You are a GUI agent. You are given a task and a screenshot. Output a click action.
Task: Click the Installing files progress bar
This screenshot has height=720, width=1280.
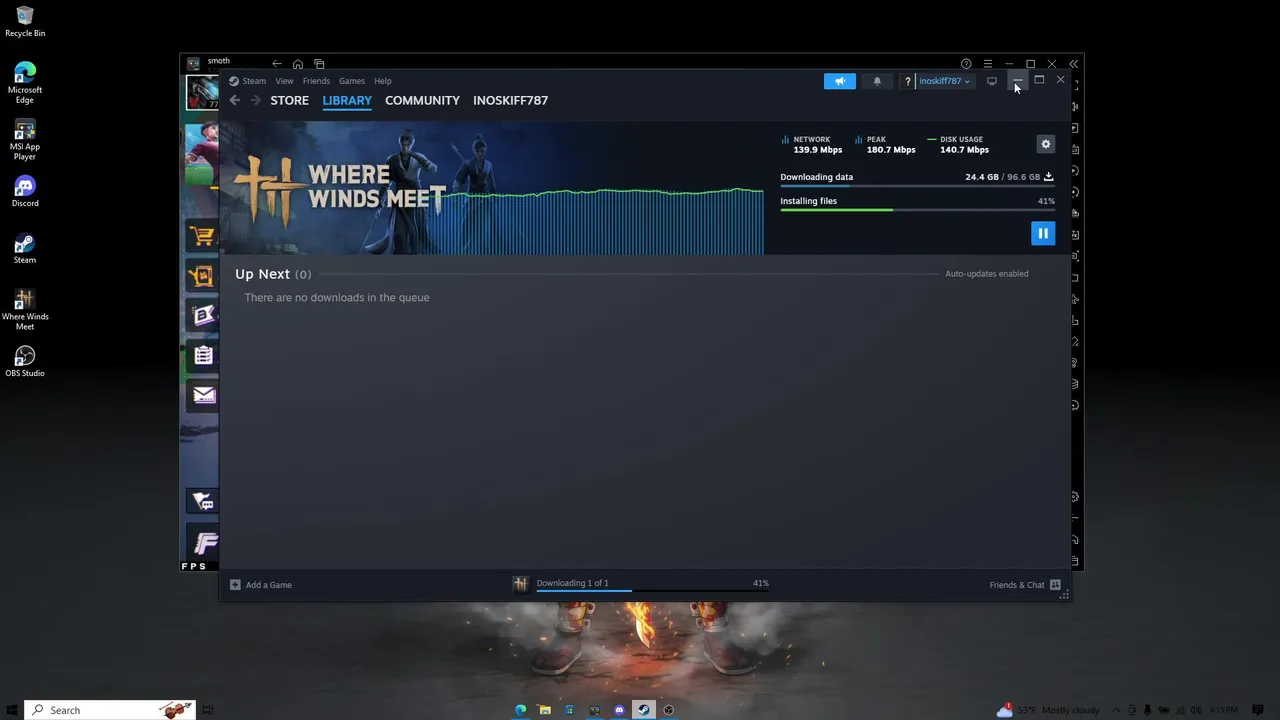(917, 210)
